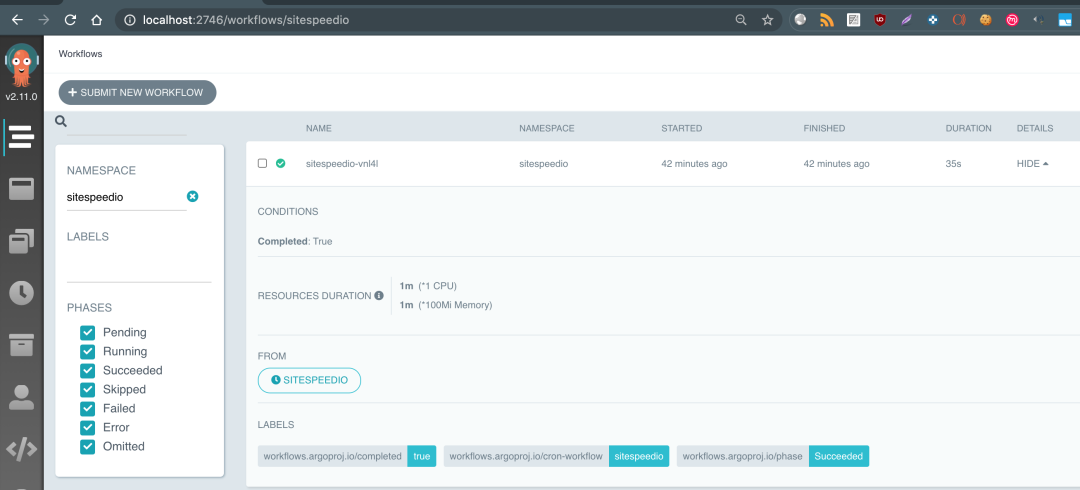
Task: Uncheck the Omitted phase filter
Action: coord(87,447)
